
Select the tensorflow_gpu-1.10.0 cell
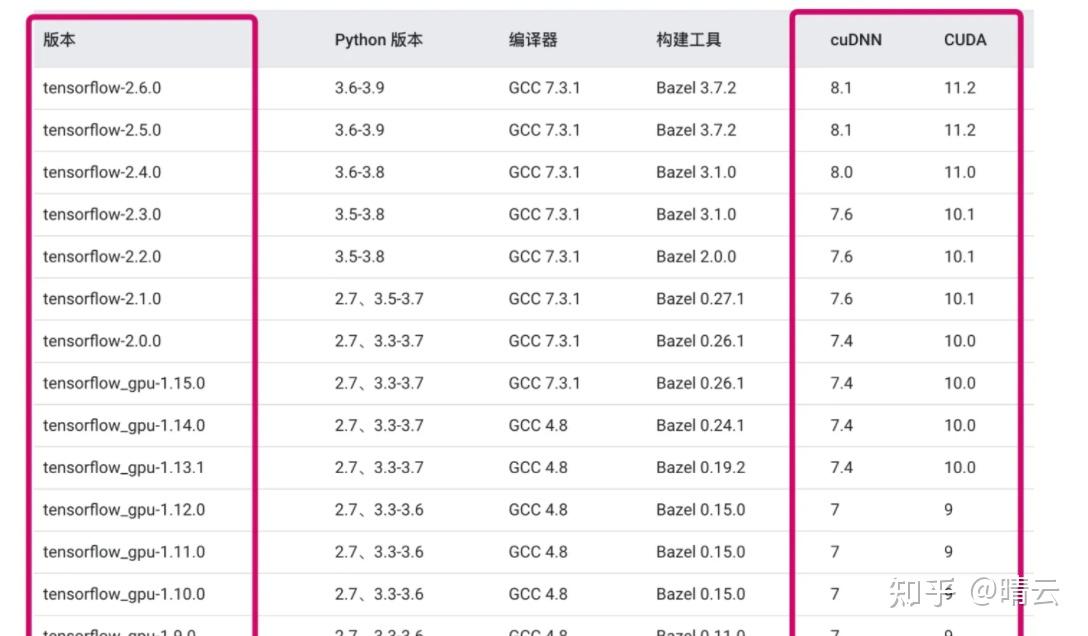click(x=124, y=595)
